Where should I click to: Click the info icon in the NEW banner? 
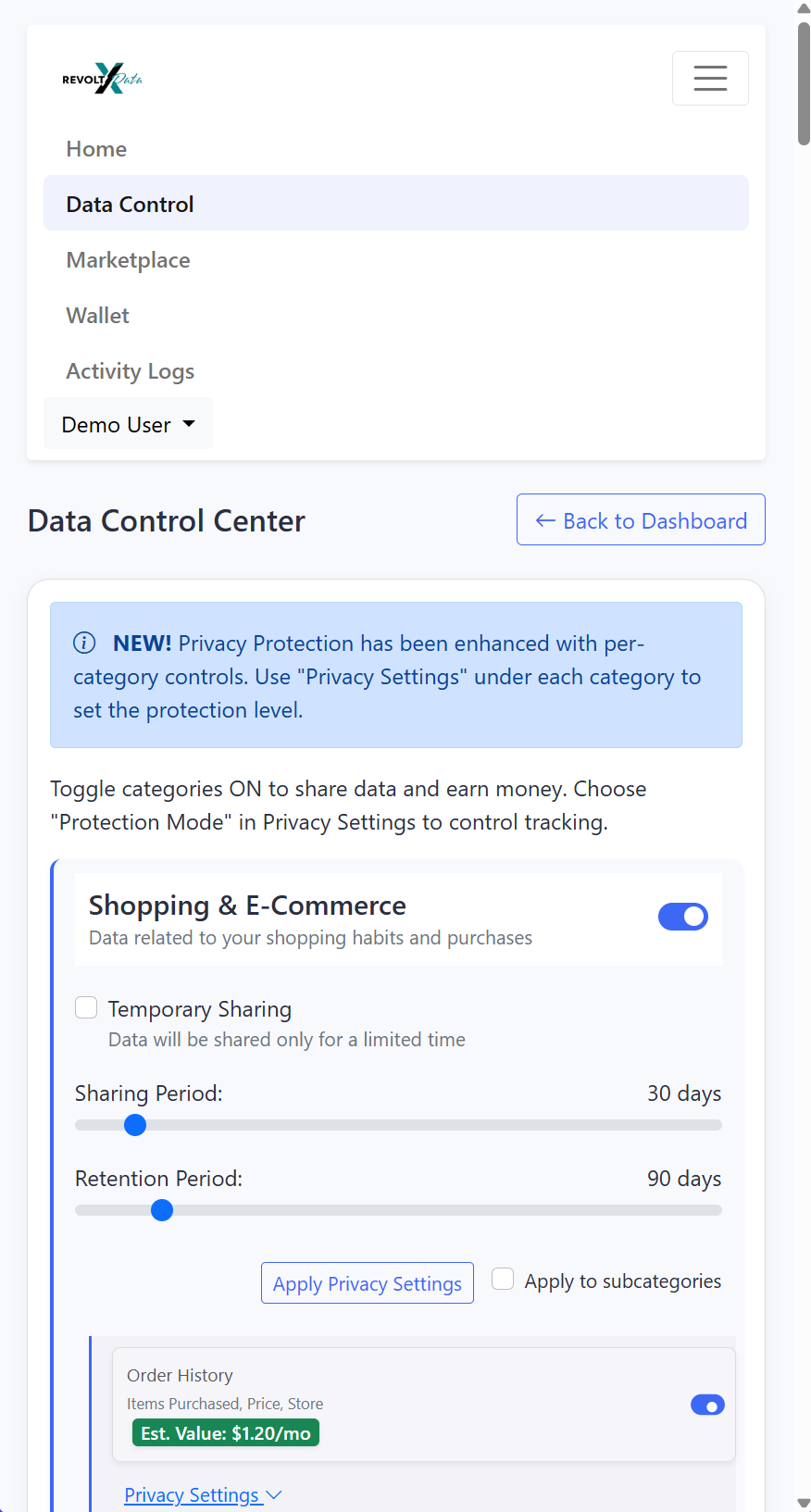(x=84, y=643)
